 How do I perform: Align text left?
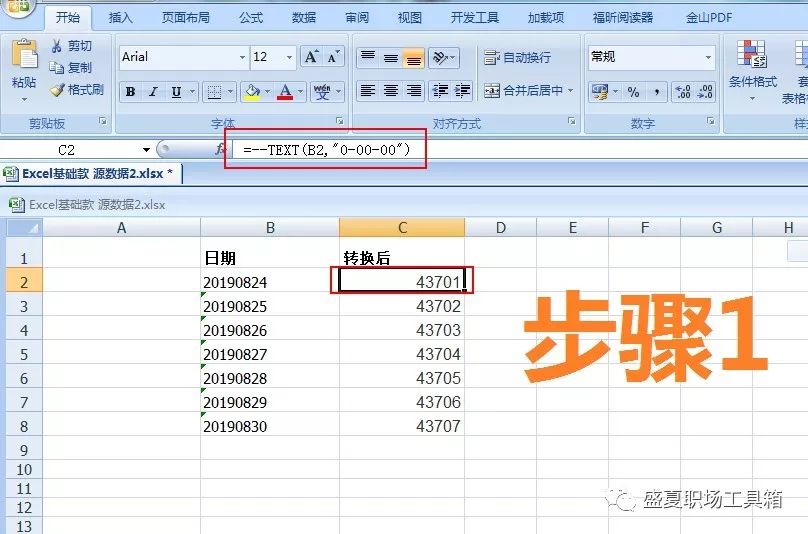tap(367, 91)
